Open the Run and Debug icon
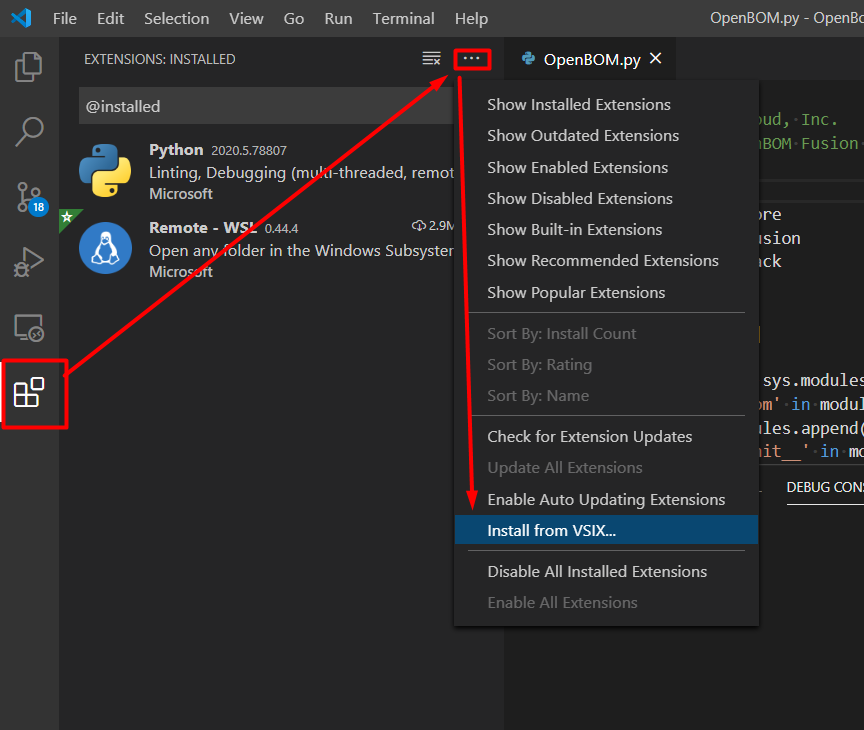Image resolution: width=864 pixels, height=730 pixels. click(28, 262)
